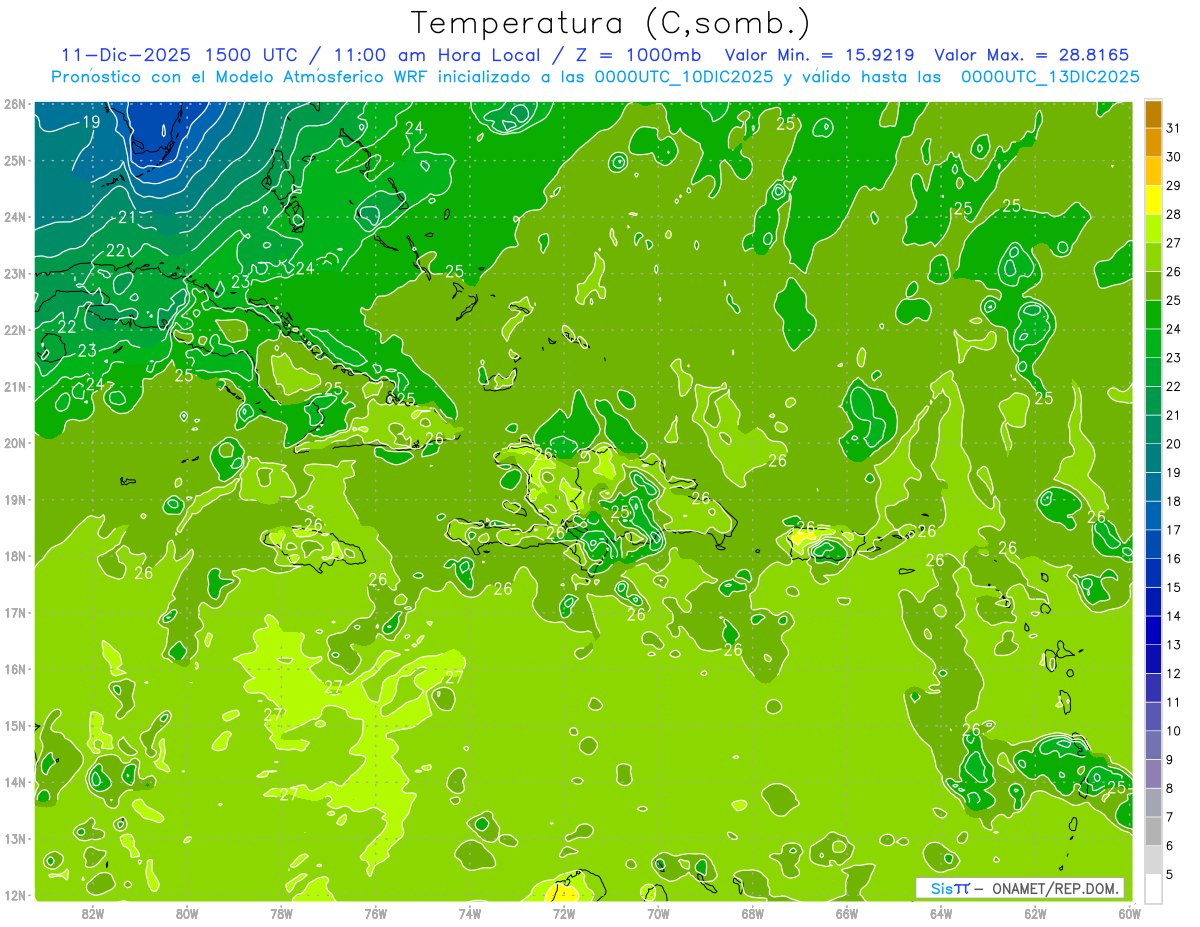The height and width of the screenshot is (927, 1200).
Task: Pick the brown-orange swatch above 31 on color bar
Action: click(1152, 114)
